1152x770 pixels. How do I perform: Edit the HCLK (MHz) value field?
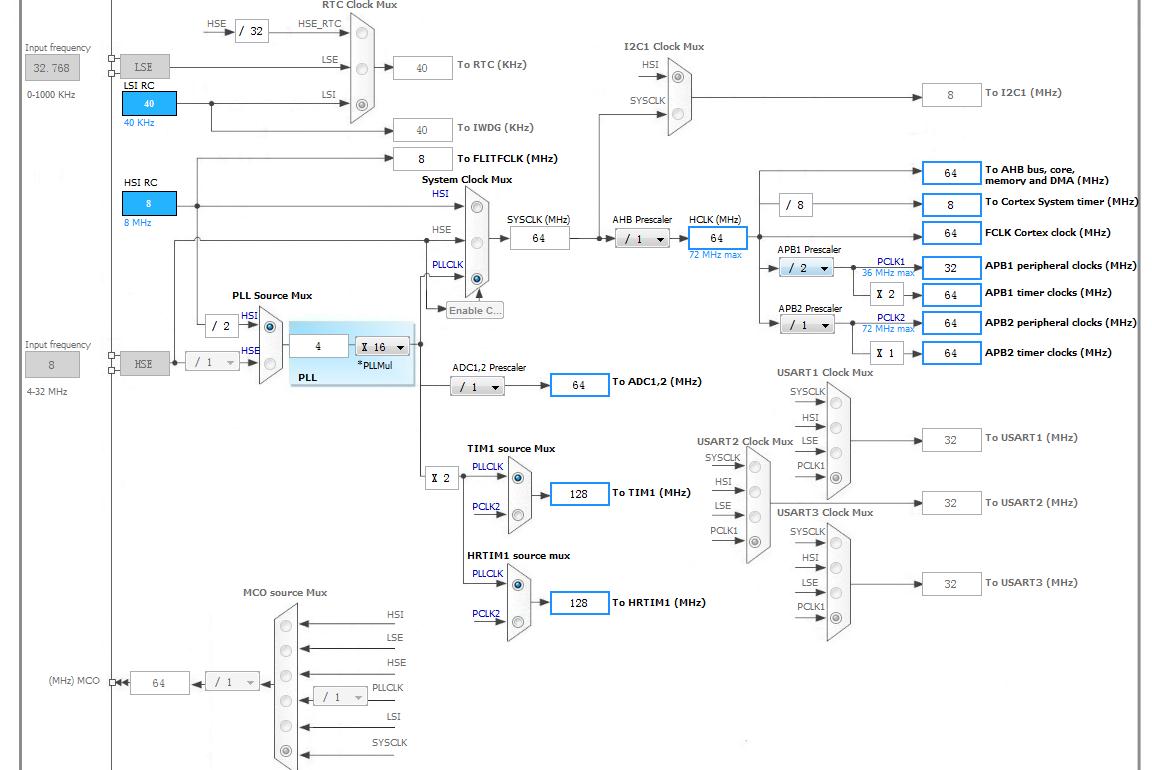[x=718, y=238]
